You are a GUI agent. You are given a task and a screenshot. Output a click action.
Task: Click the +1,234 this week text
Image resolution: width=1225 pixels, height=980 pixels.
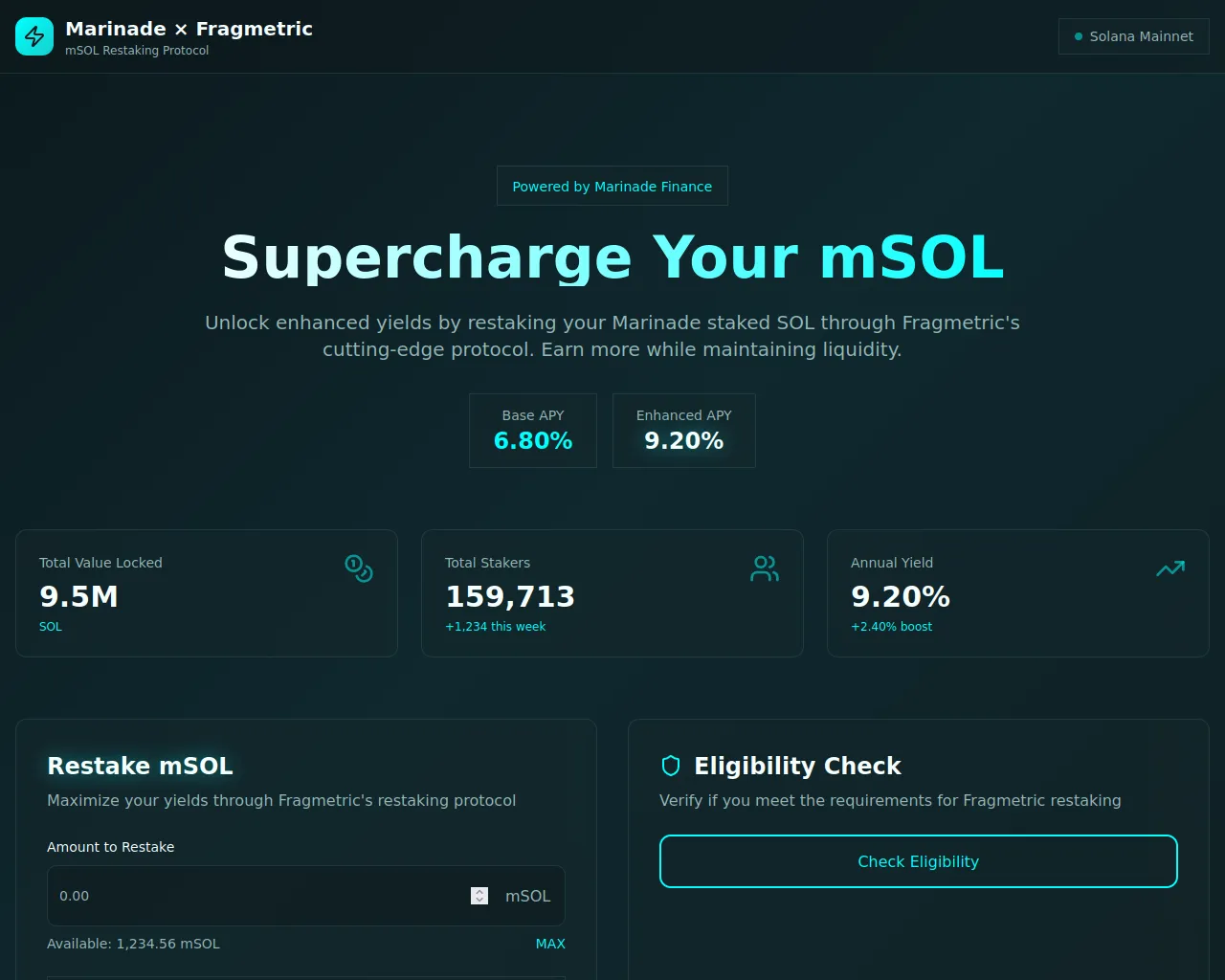tap(496, 627)
